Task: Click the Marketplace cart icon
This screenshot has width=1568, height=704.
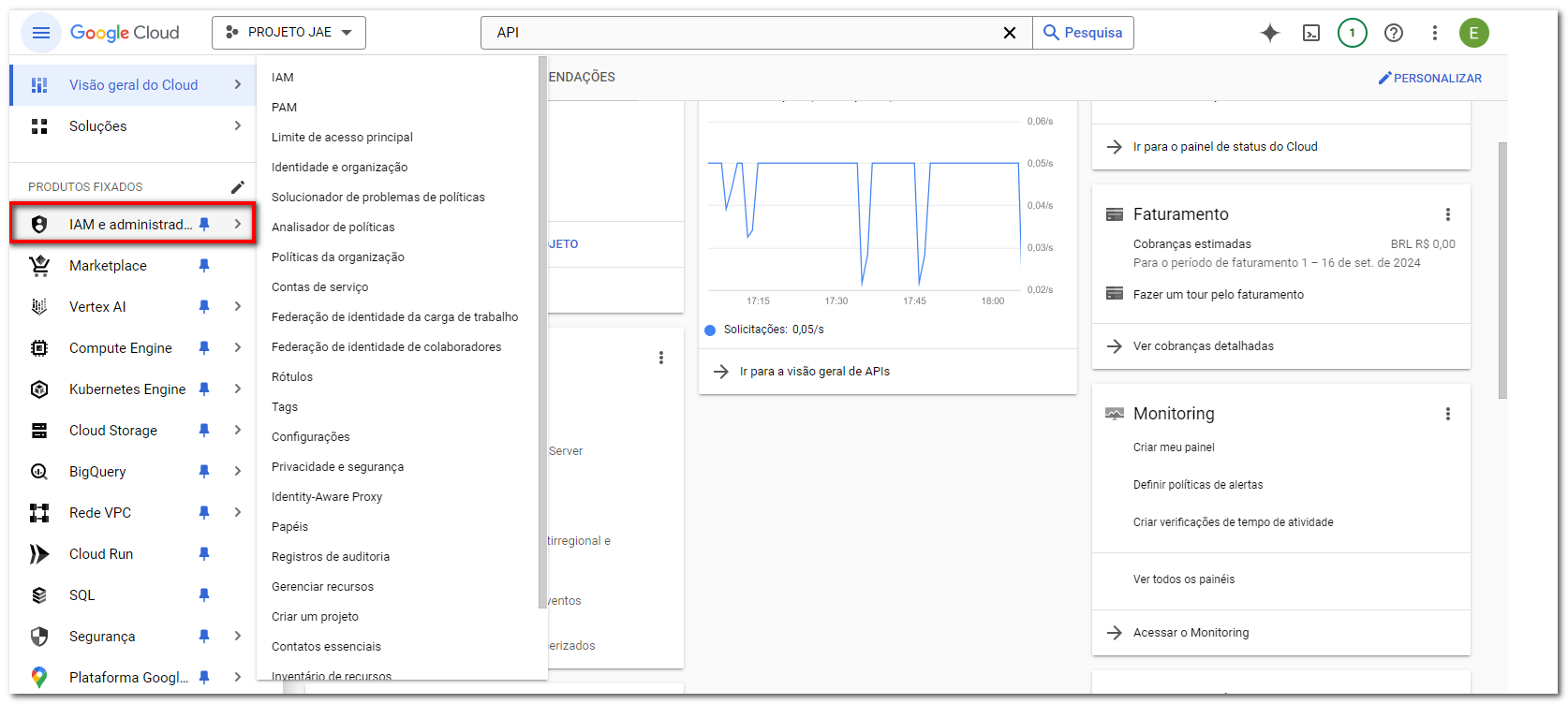Action: (x=39, y=266)
